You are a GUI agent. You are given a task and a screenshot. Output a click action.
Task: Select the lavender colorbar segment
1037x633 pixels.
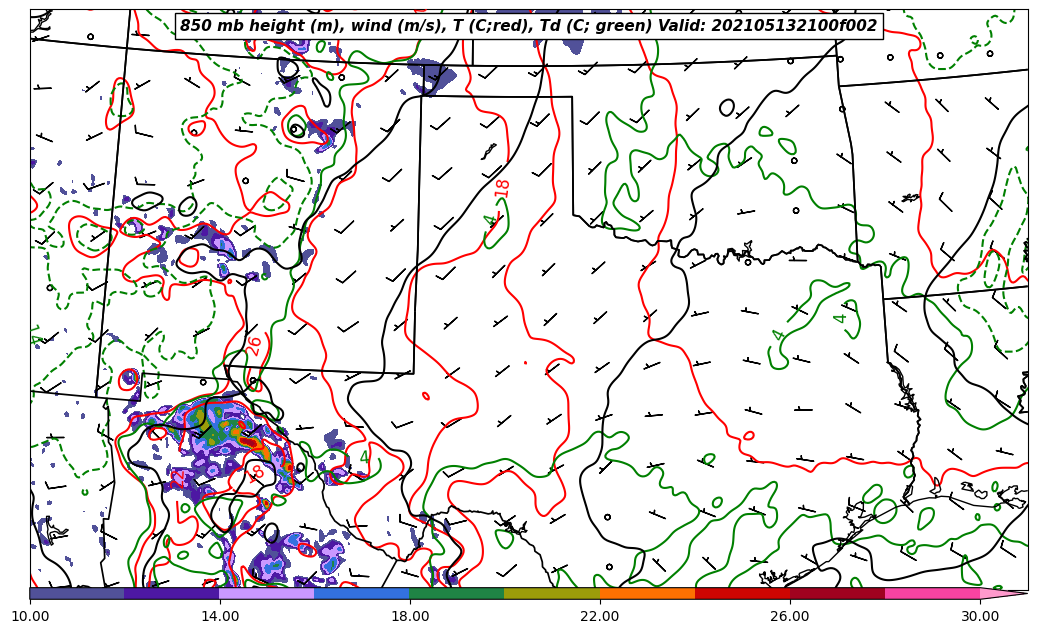[x=267, y=593]
